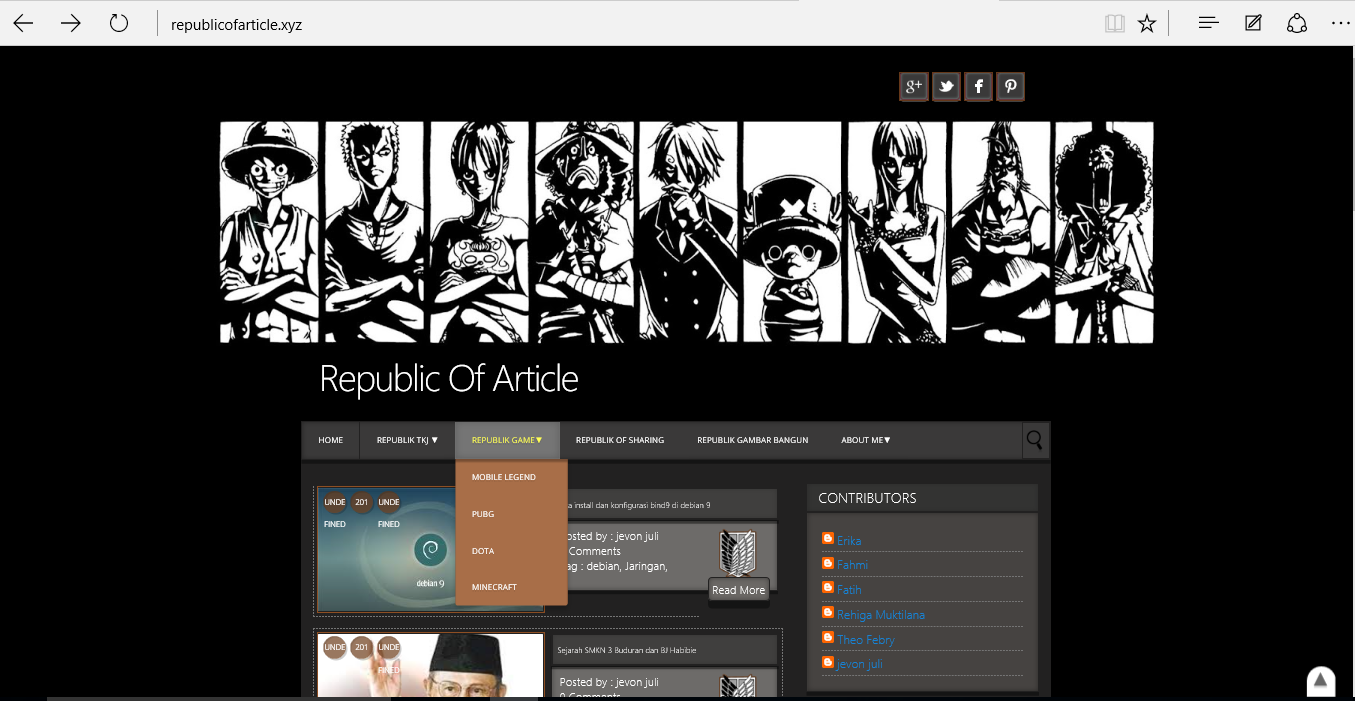Click the browser back arrow
The height and width of the screenshot is (701, 1355).
[23, 23]
